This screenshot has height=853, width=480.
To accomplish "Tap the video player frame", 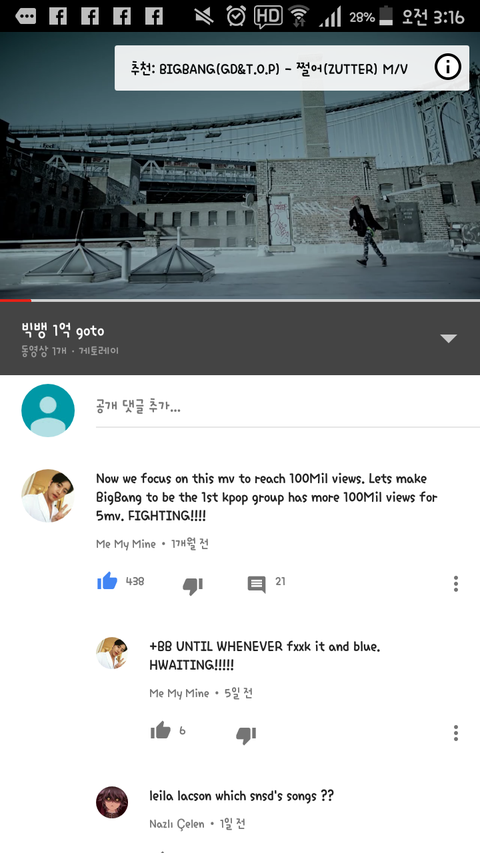I will 240,165.
